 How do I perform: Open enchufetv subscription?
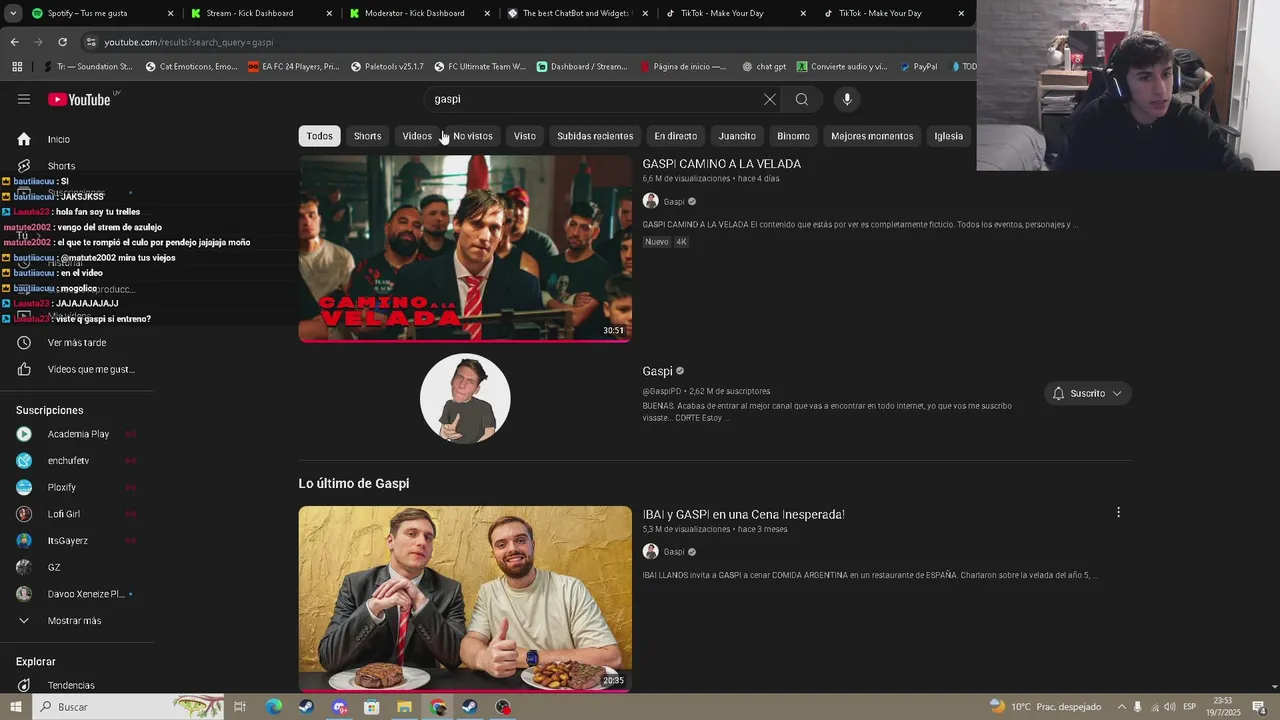(x=78, y=460)
